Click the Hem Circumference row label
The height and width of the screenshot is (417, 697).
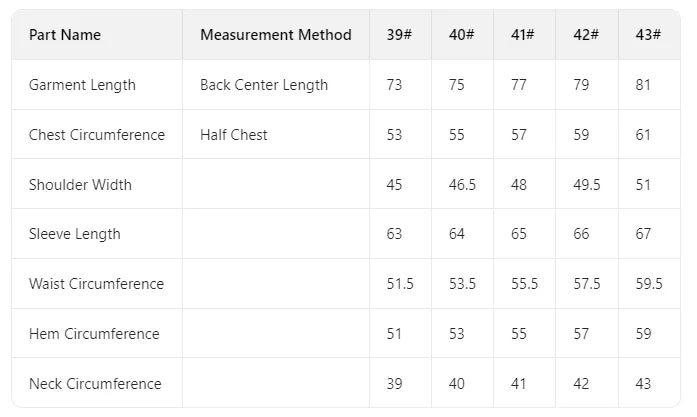94,333
